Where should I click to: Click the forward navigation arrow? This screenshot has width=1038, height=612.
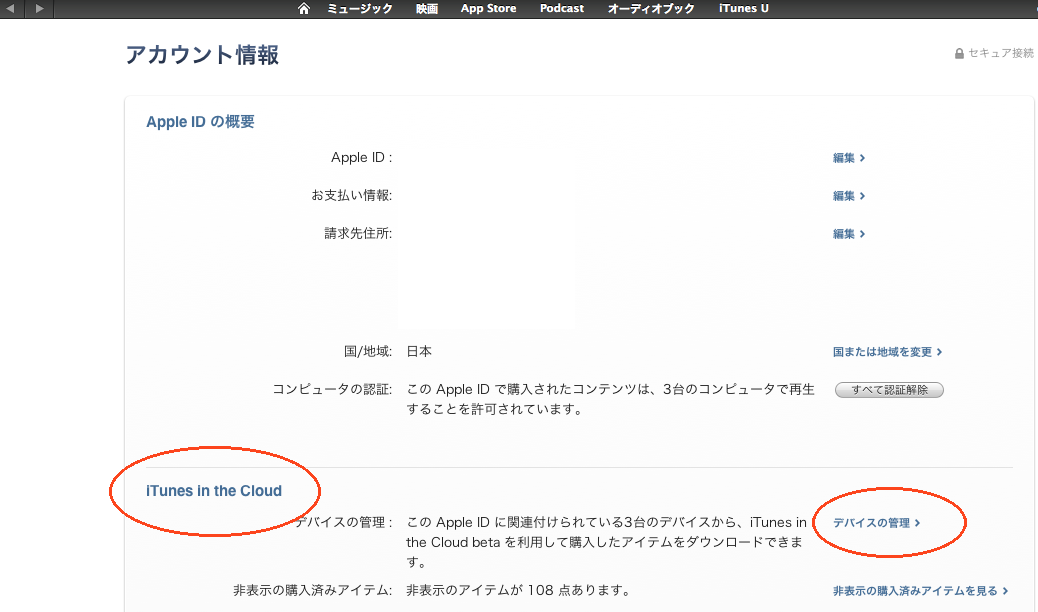click(x=39, y=9)
